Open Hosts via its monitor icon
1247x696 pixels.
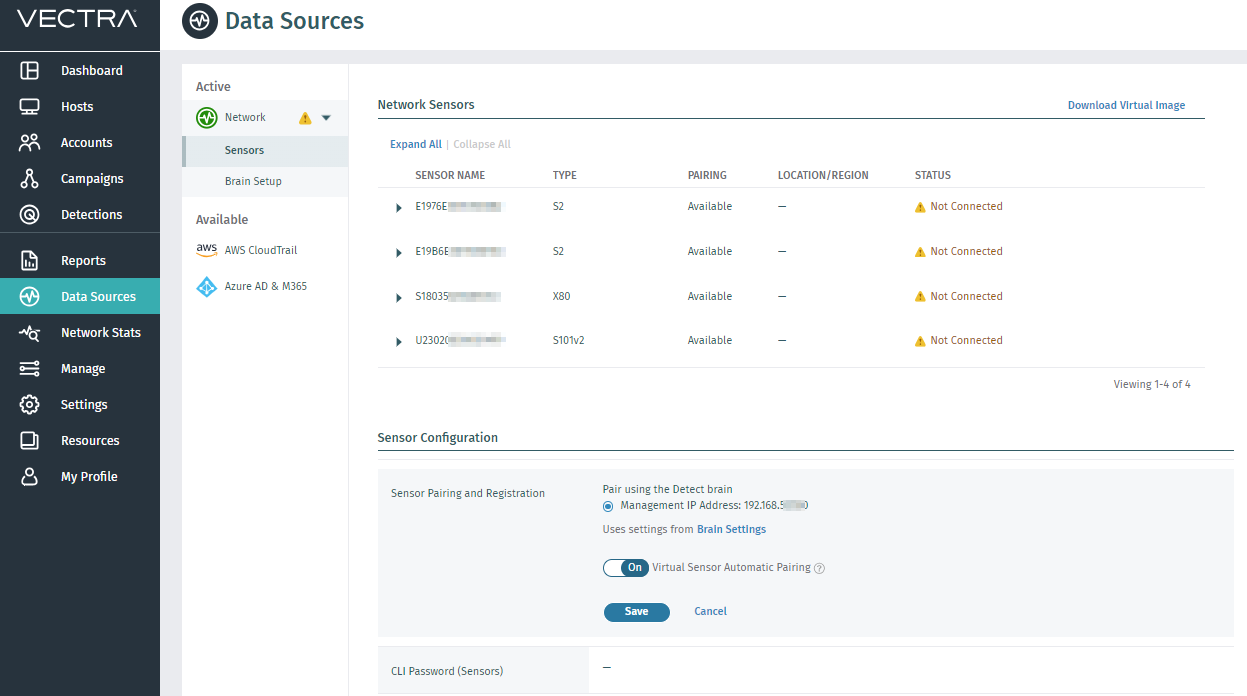30,107
